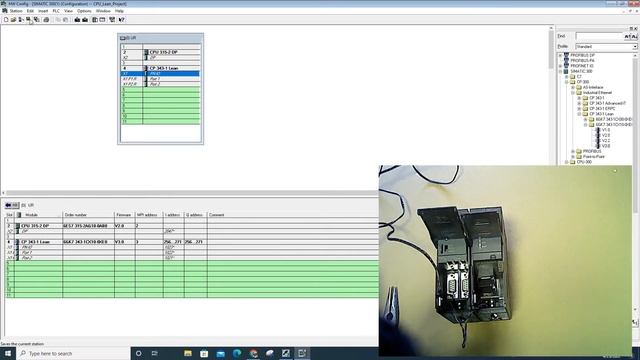Image resolution: width=640 pixels, height=360 pixels.
Task: Click the Open online station icon
Action: point(21,20)
